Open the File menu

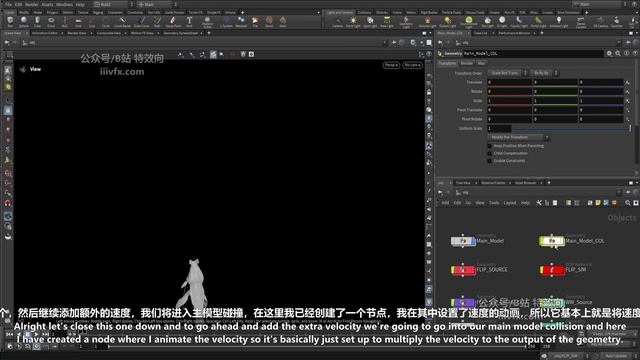coord(8,4)
